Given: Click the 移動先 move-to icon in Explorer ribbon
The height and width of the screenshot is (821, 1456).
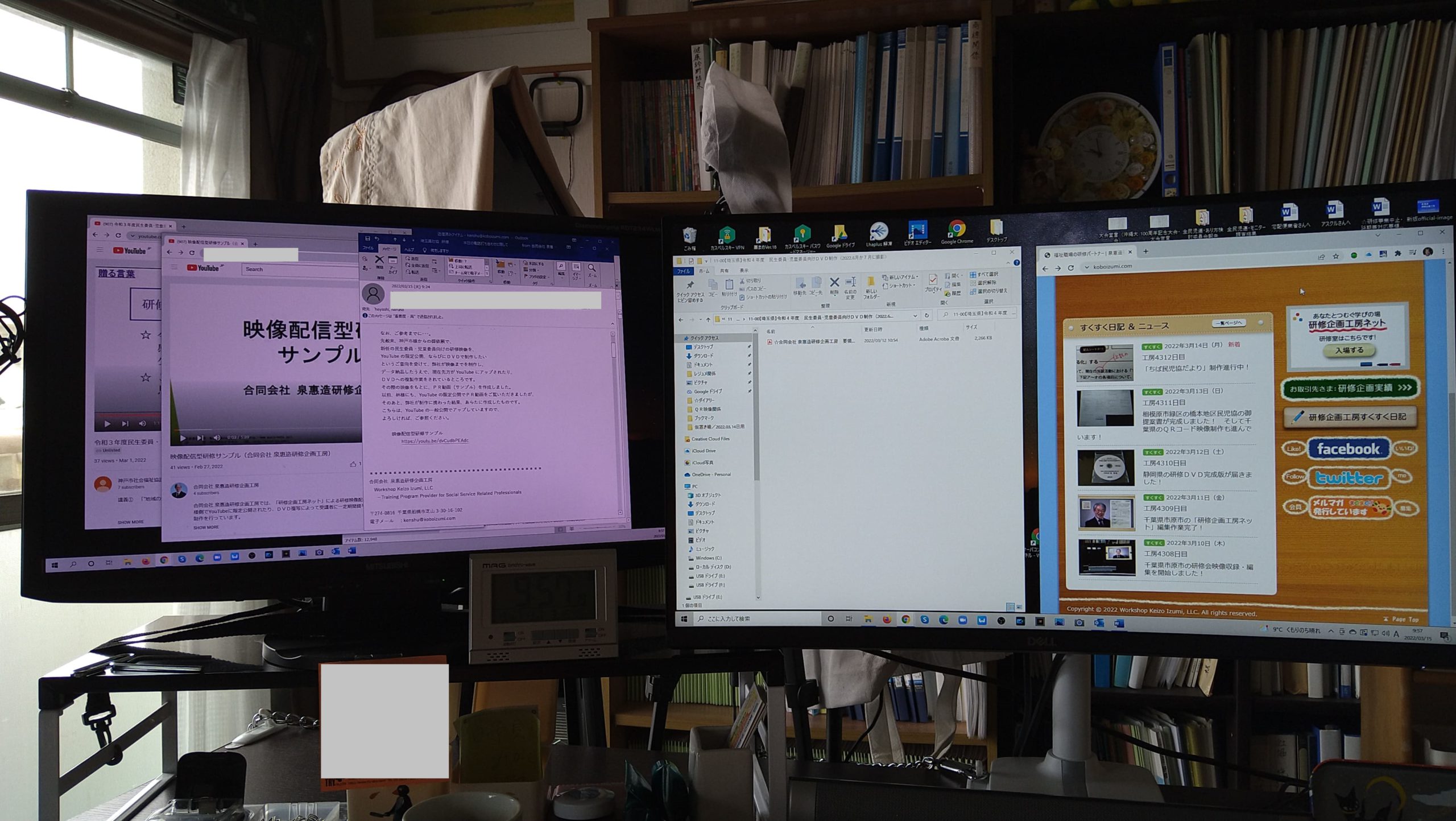Looking at the screenshot, I should pyautogui.click(x=800, y=286).
